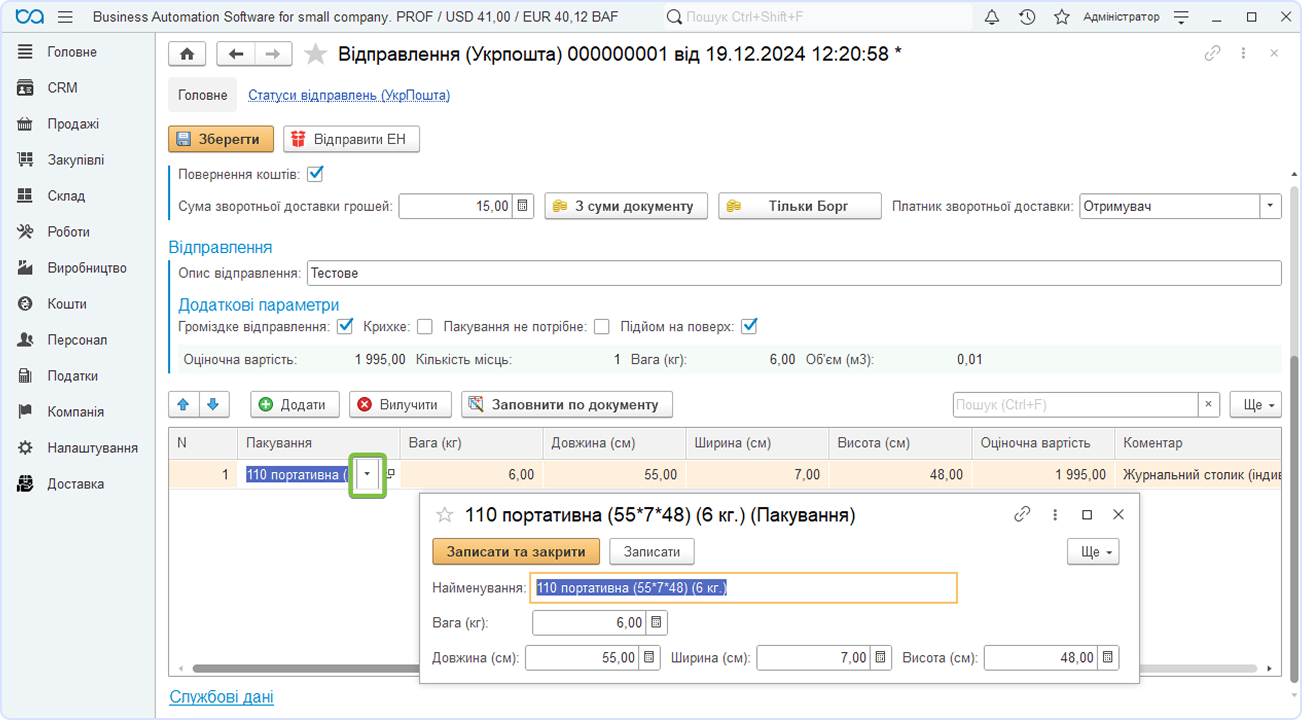Add shipment document to favorites star

click(x=316, y=54)
